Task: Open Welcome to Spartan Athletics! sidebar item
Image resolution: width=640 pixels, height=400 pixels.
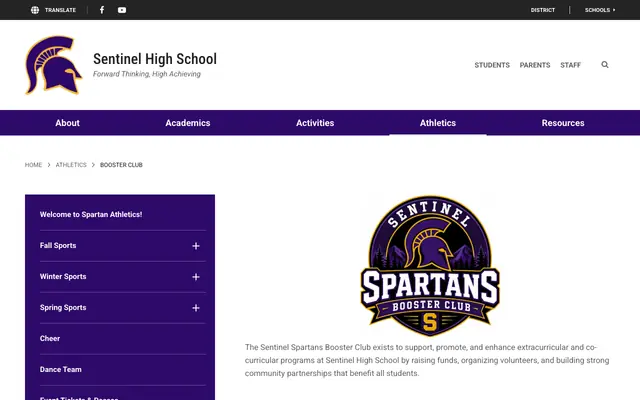Action: pyautogui.click(x=91, y=214)
